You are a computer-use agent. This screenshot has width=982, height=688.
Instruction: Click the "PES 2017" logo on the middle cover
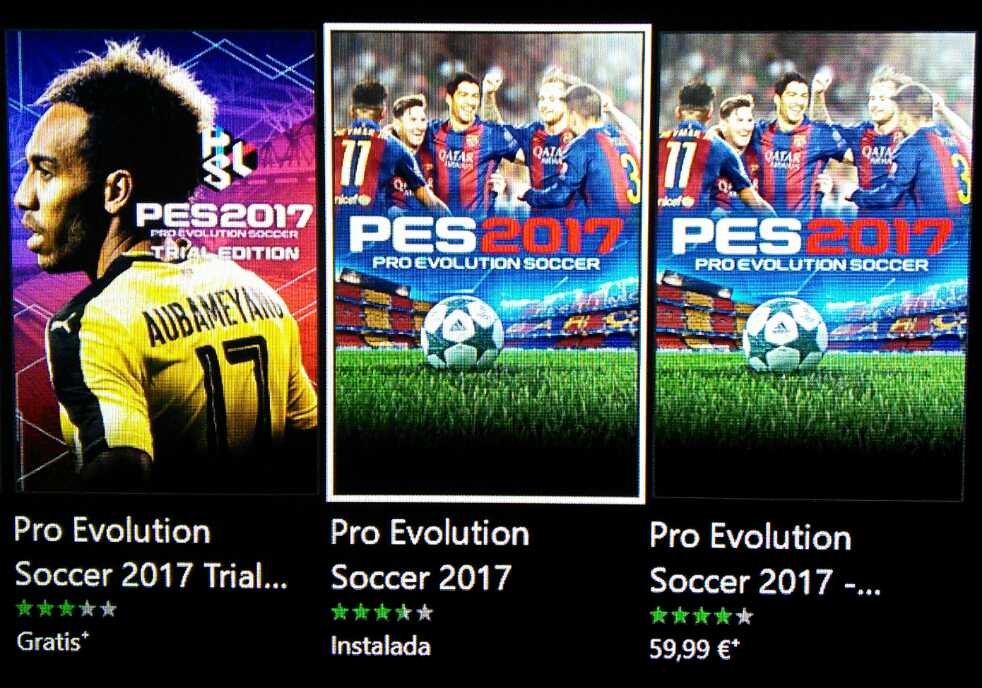coord(487,244)
